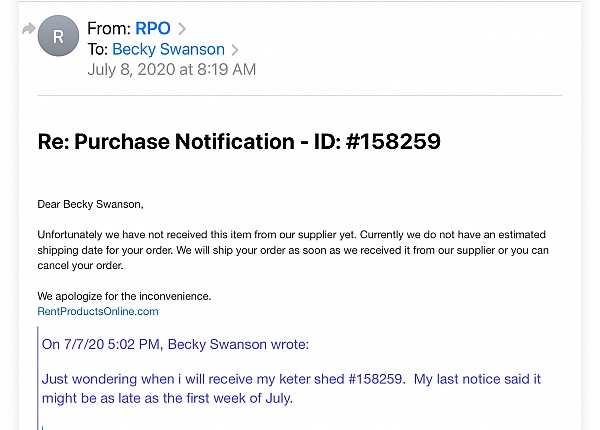The height and width of the screenshot is (430, 600).
Task: Expand the chevron after Becky Swanson
Action: [x=235, y=50]
